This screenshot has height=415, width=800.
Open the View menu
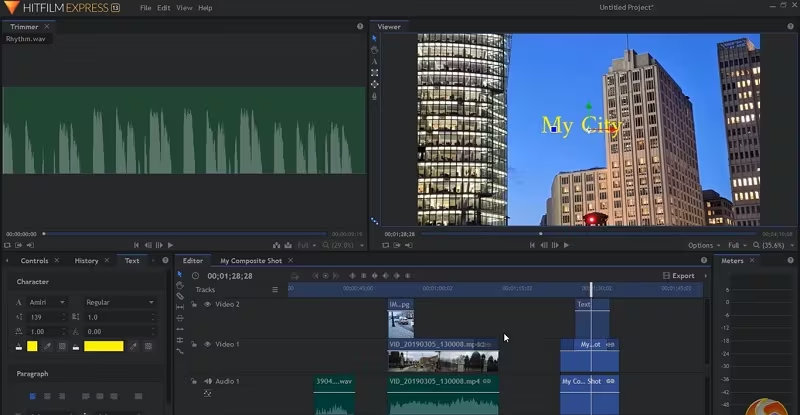click(184, 8)
